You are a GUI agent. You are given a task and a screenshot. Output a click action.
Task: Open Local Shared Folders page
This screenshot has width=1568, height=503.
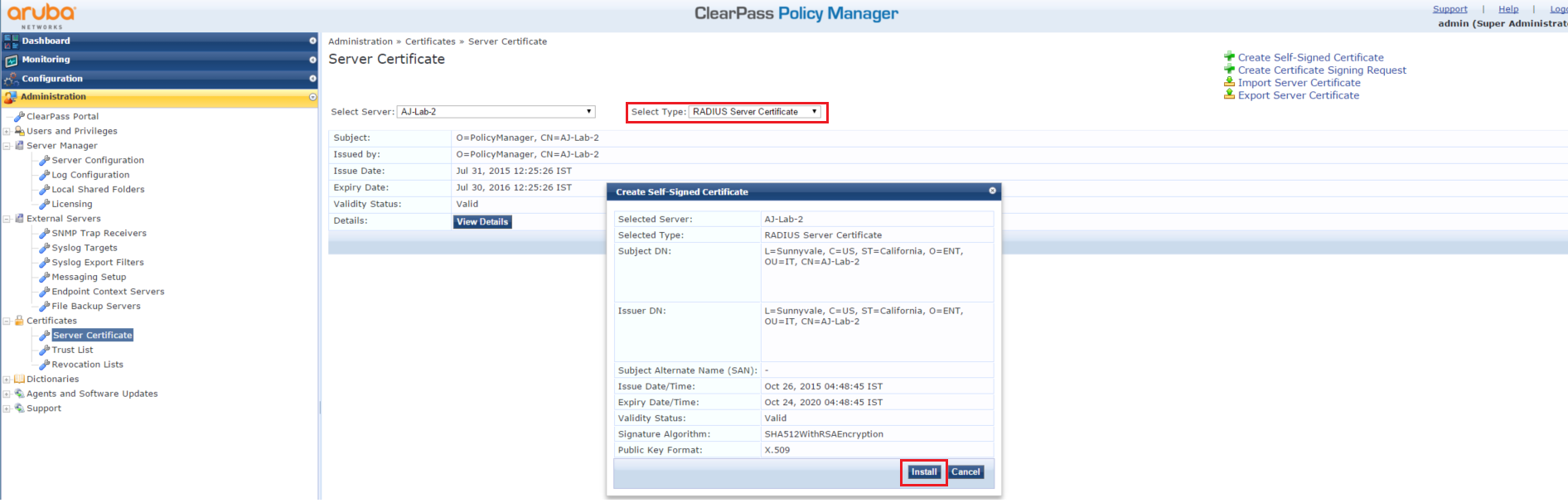[x=98, y=190]
